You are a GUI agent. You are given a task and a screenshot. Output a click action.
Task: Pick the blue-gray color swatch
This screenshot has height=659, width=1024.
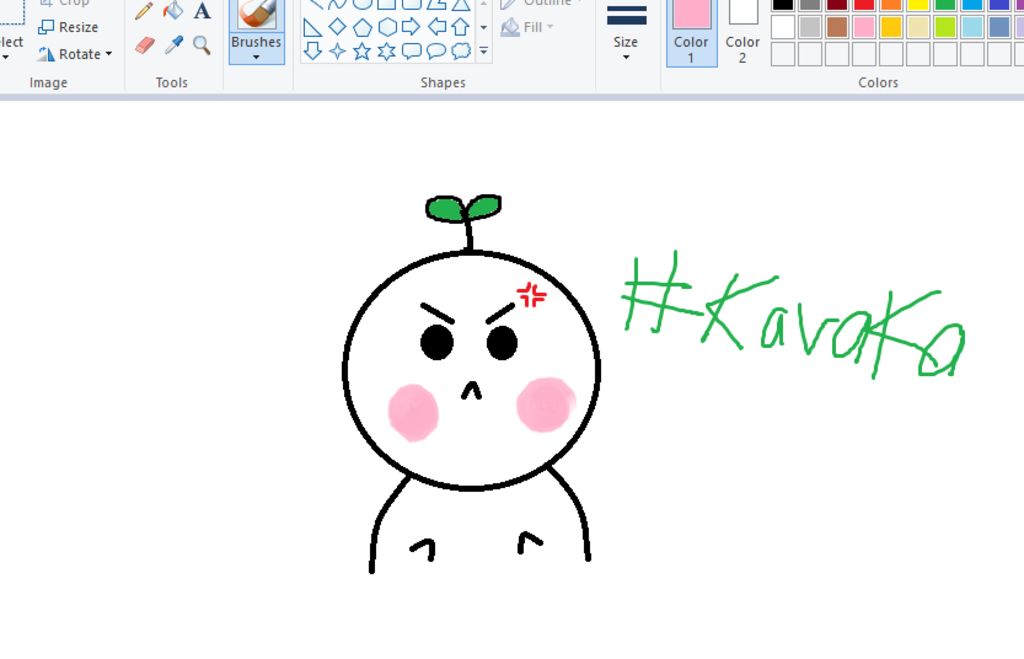coord(999,27)
